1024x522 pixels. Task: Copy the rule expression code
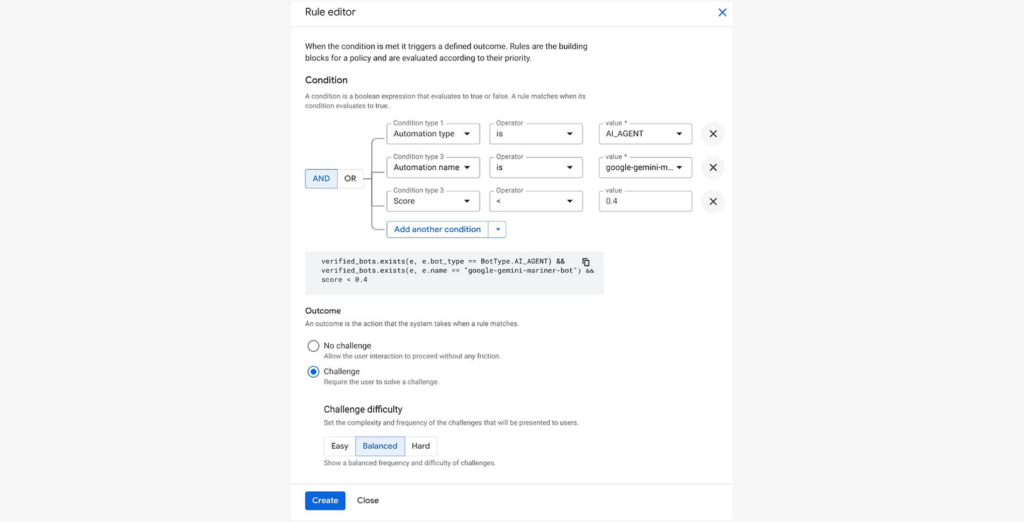click(586, 262)
